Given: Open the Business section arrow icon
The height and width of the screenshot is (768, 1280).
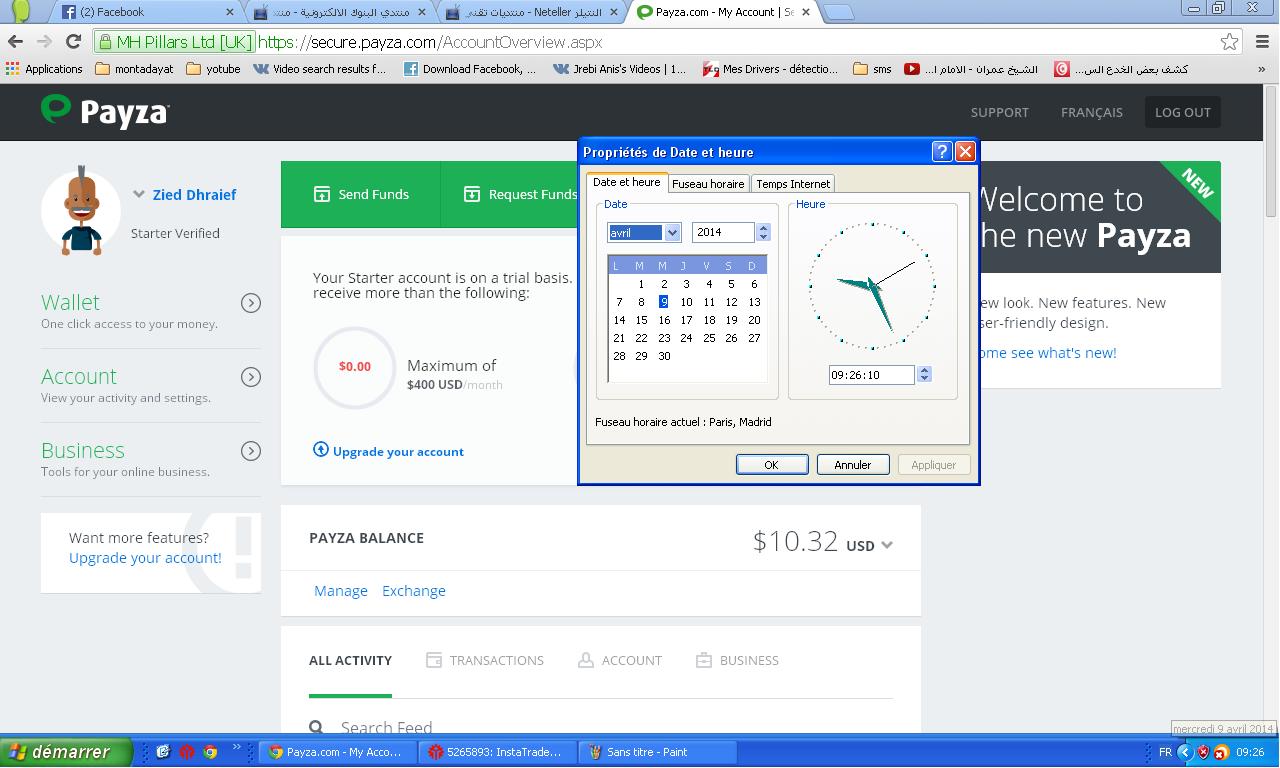Looking at the screenshot, I should pyautogui.click(x=251, y=451).
